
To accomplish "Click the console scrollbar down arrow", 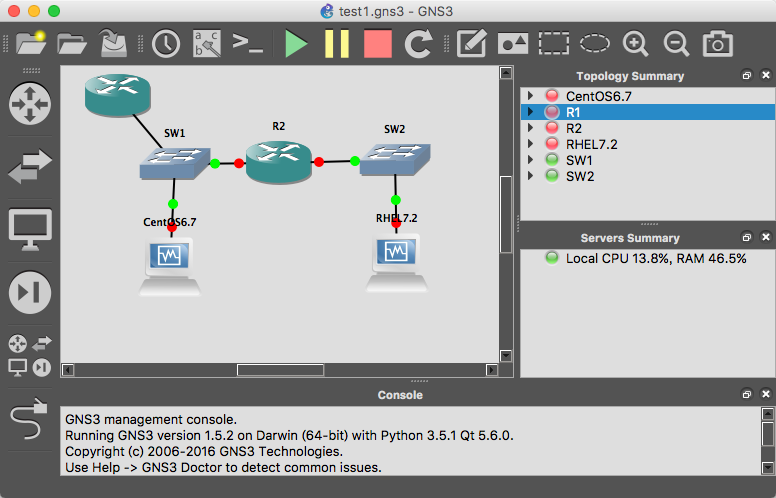I will coord(768,467).
